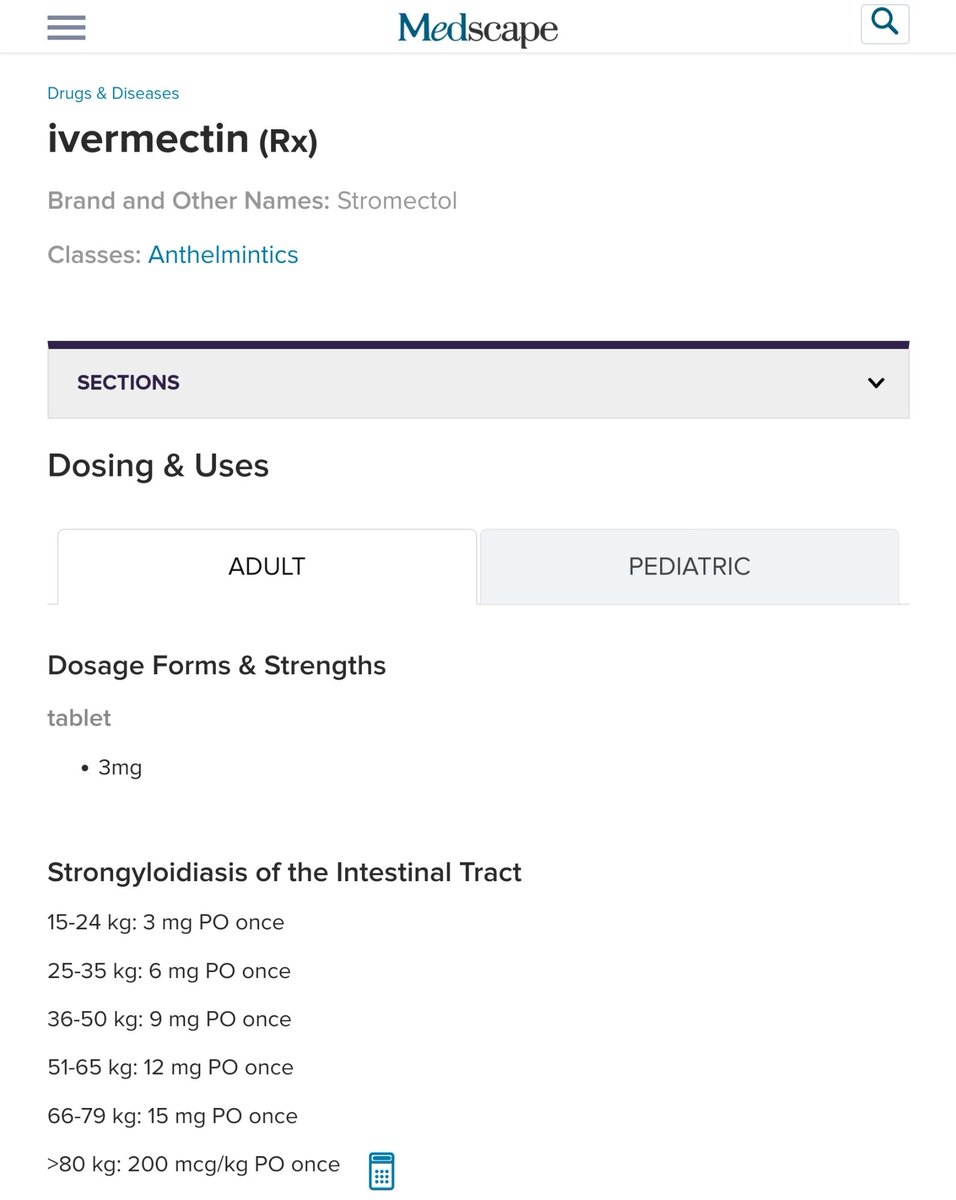Screen dimensions: 956x1200
Task: Click the Stromectol brand name text
Action: pos(397,201)
